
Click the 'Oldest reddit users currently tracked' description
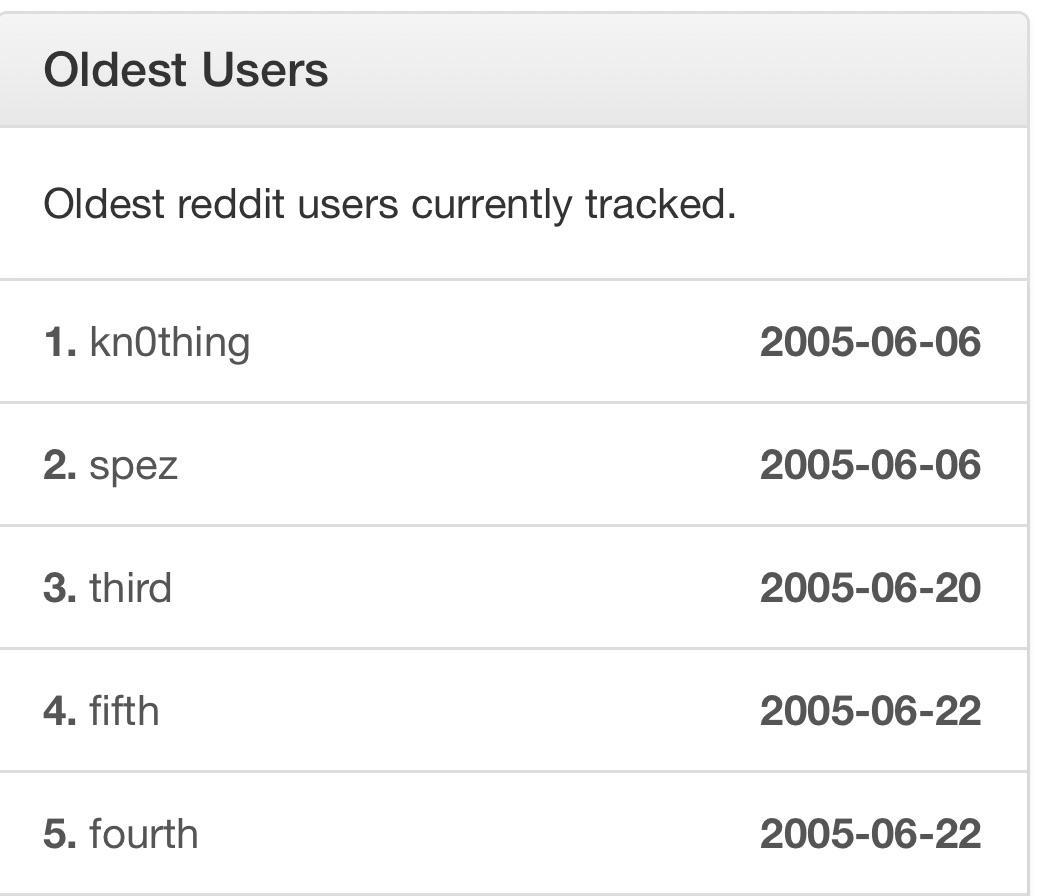click(390, 204)
